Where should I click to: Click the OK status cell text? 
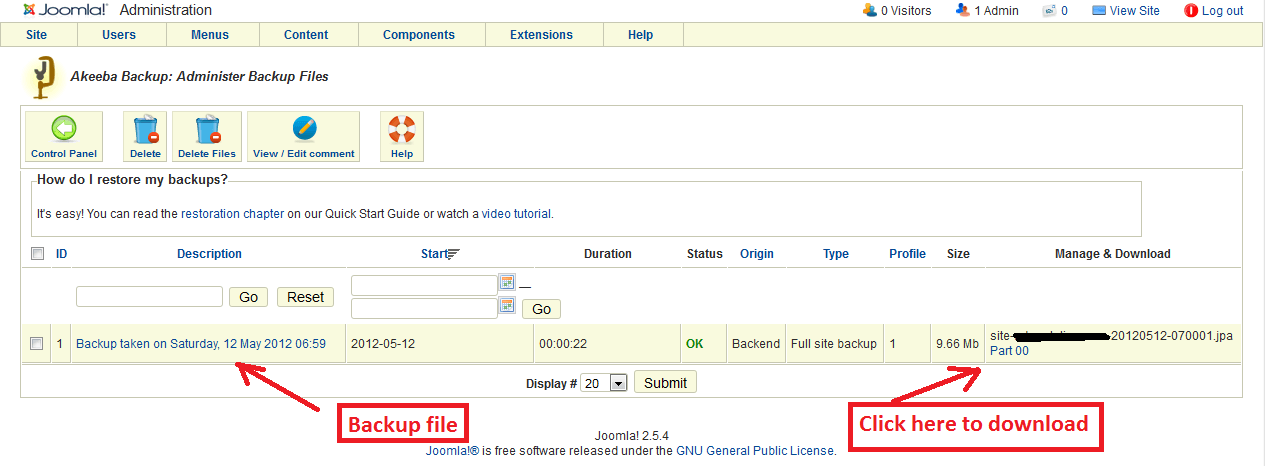[x=694, y=344]
